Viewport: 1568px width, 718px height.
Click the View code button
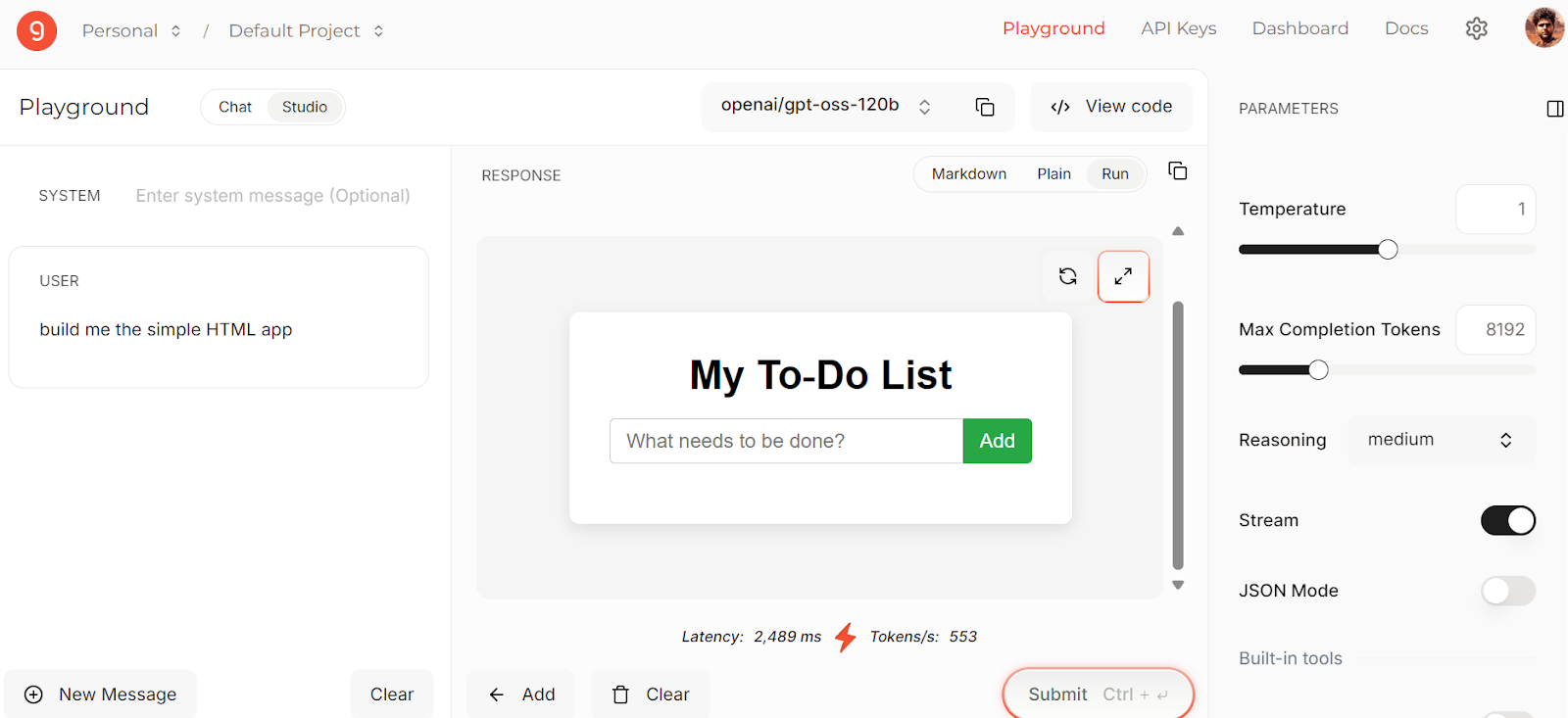point(1111,107)
